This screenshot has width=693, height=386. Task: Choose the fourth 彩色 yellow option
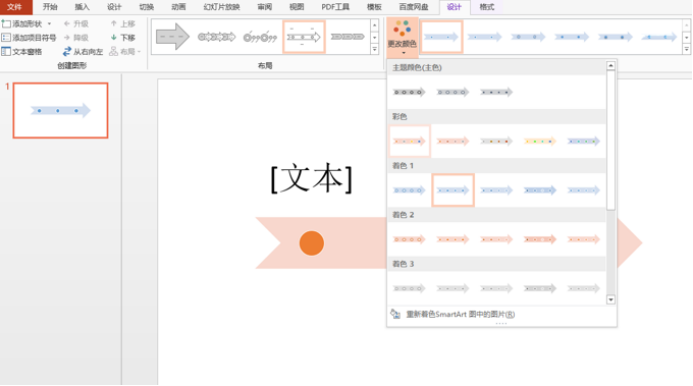pyautogui.click(x=540, y=141)
